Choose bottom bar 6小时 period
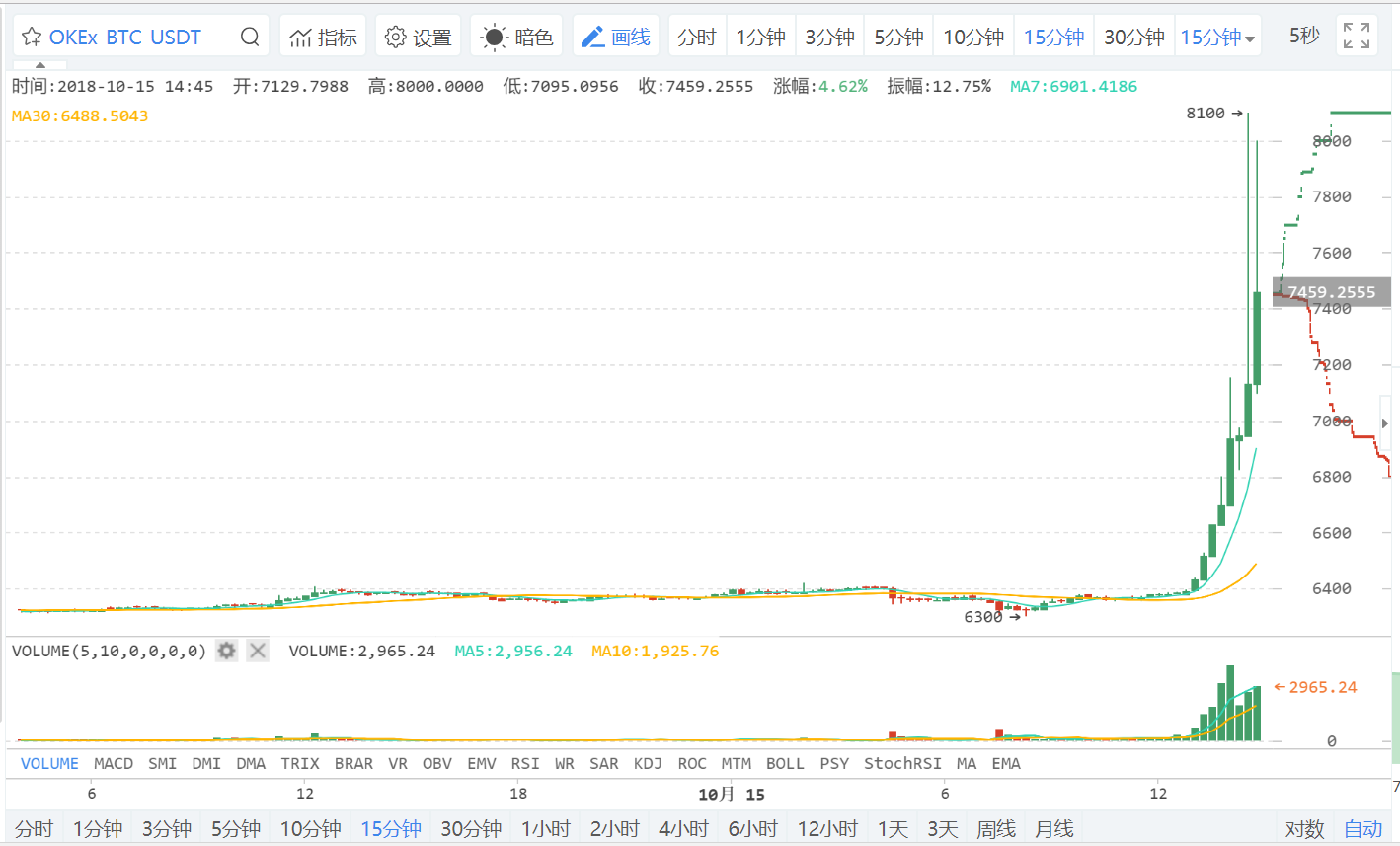This screenshot has height=846, width=1400. pyautogui.click(x=753, y=829)
